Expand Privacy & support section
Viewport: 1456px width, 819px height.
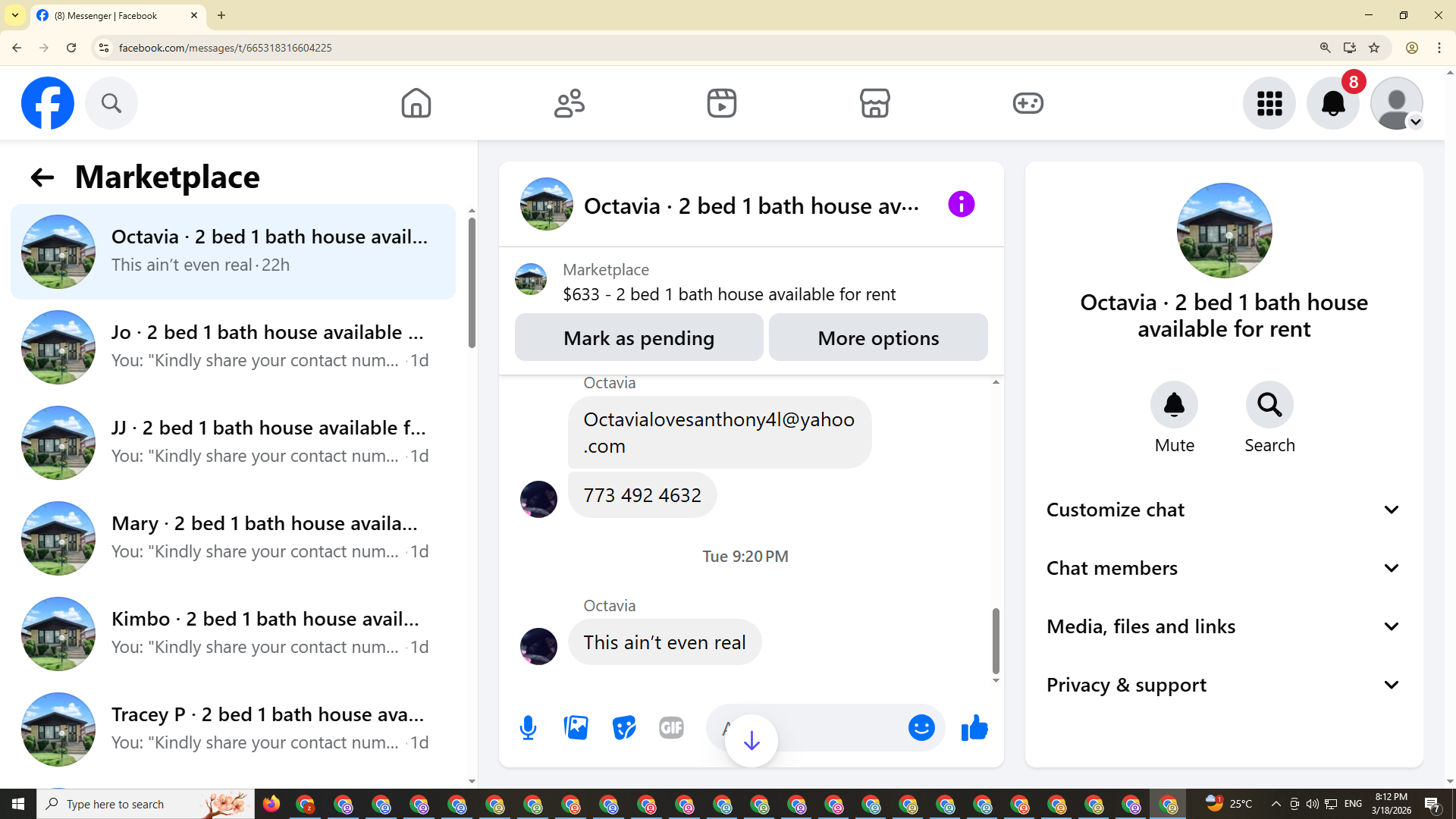click(x=1223, y=685)
